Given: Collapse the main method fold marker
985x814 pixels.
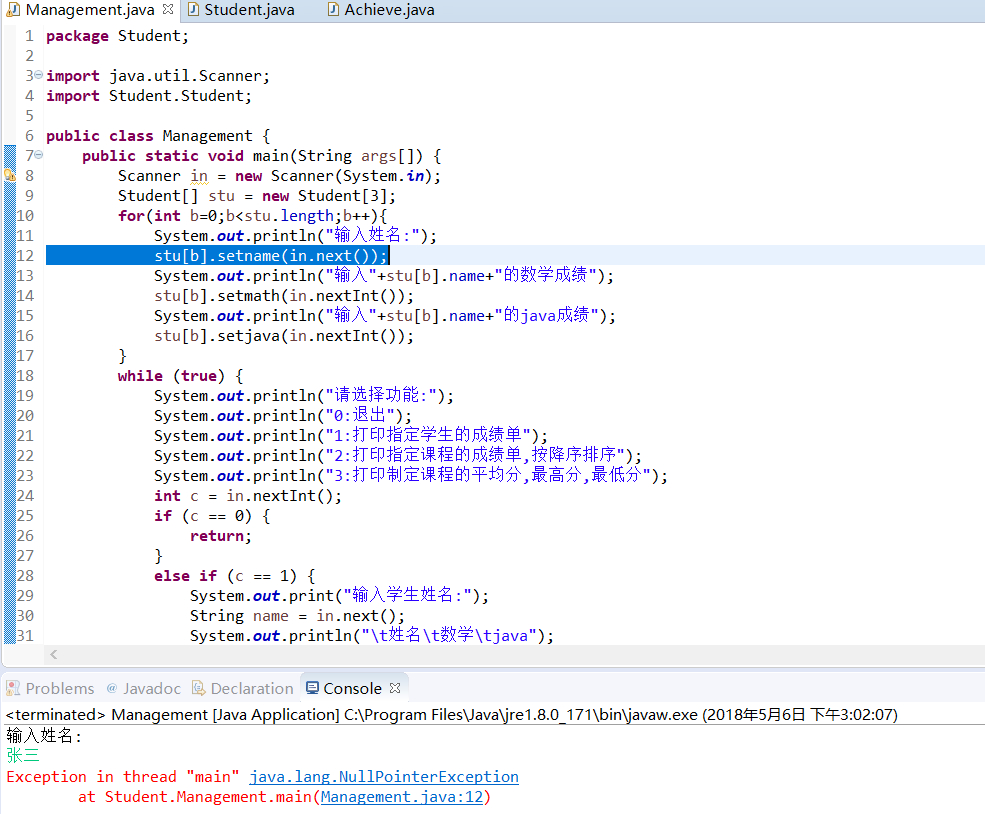Looking at the screenshot, I should pos(39,155).
